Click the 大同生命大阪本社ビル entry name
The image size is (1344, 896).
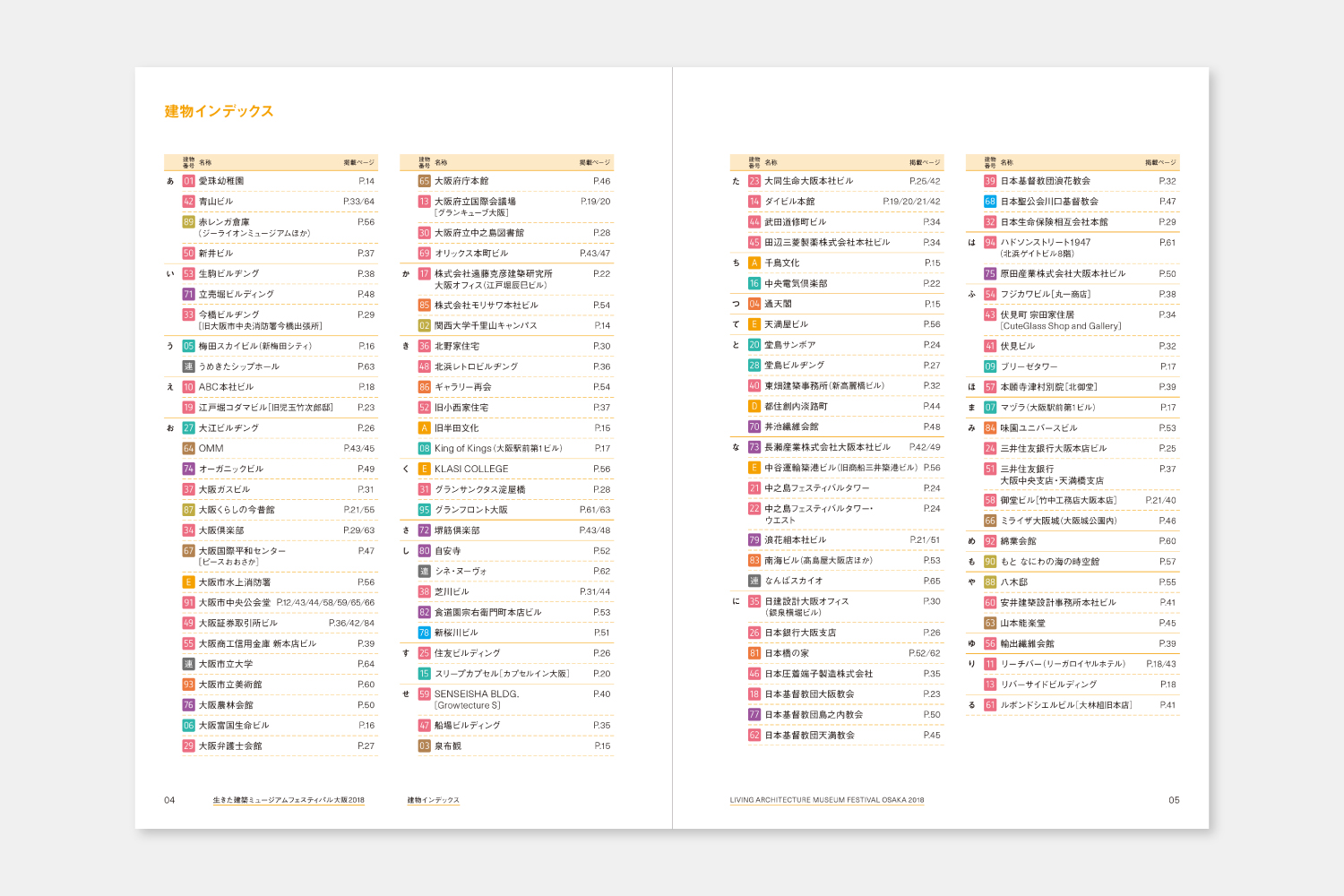click(x=808, y=181)
